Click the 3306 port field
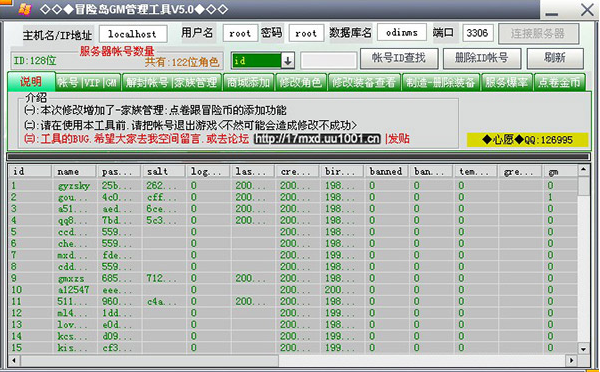Screen dimensions: 600x372 478,33
